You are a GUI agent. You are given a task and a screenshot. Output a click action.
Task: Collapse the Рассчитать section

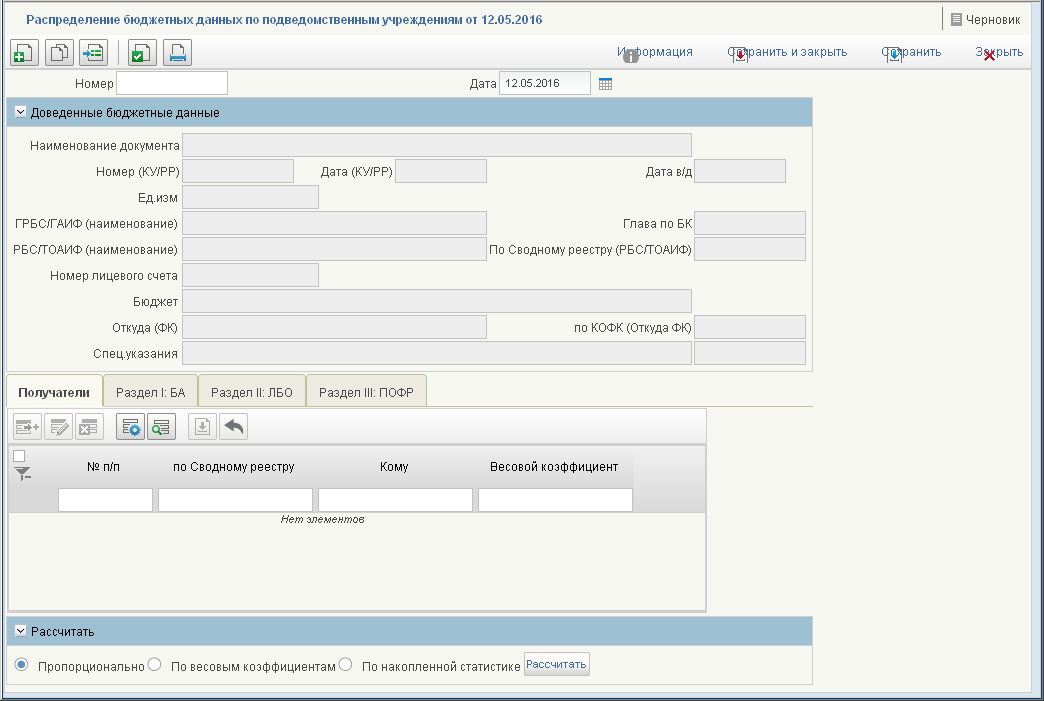point(21,631)
